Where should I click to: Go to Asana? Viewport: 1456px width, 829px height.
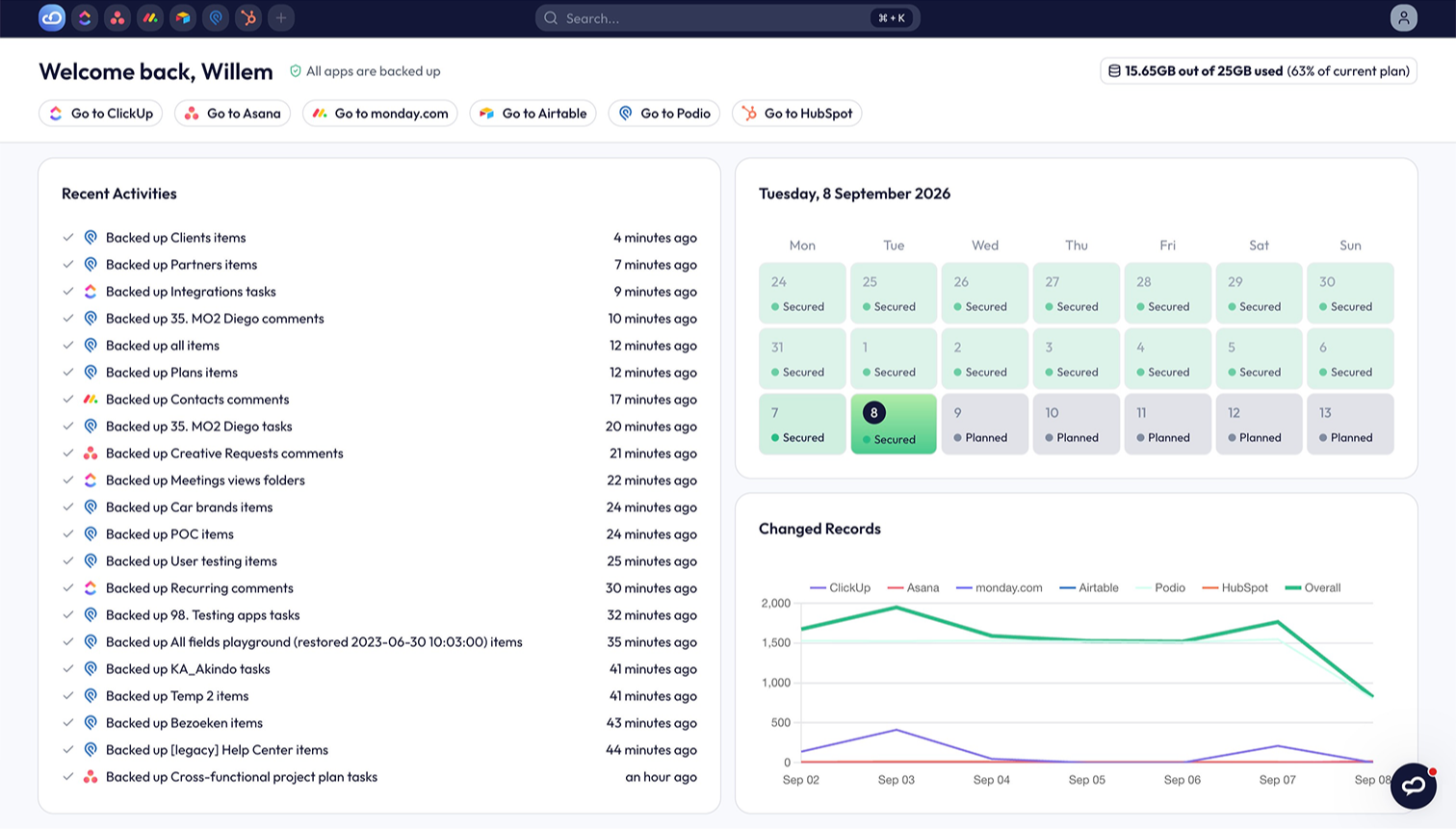[x=232, y=114]
